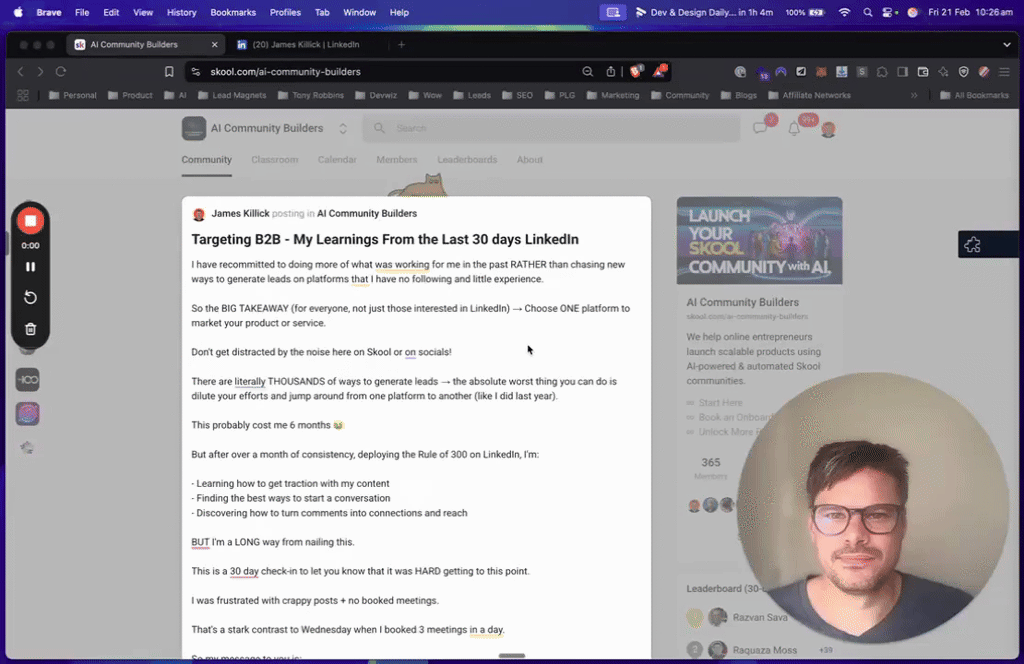This screenshot has width=1024, height=664.
Task: Delete the recording with the trash icon
Action: pyautogui.click(x=30, y=329)
